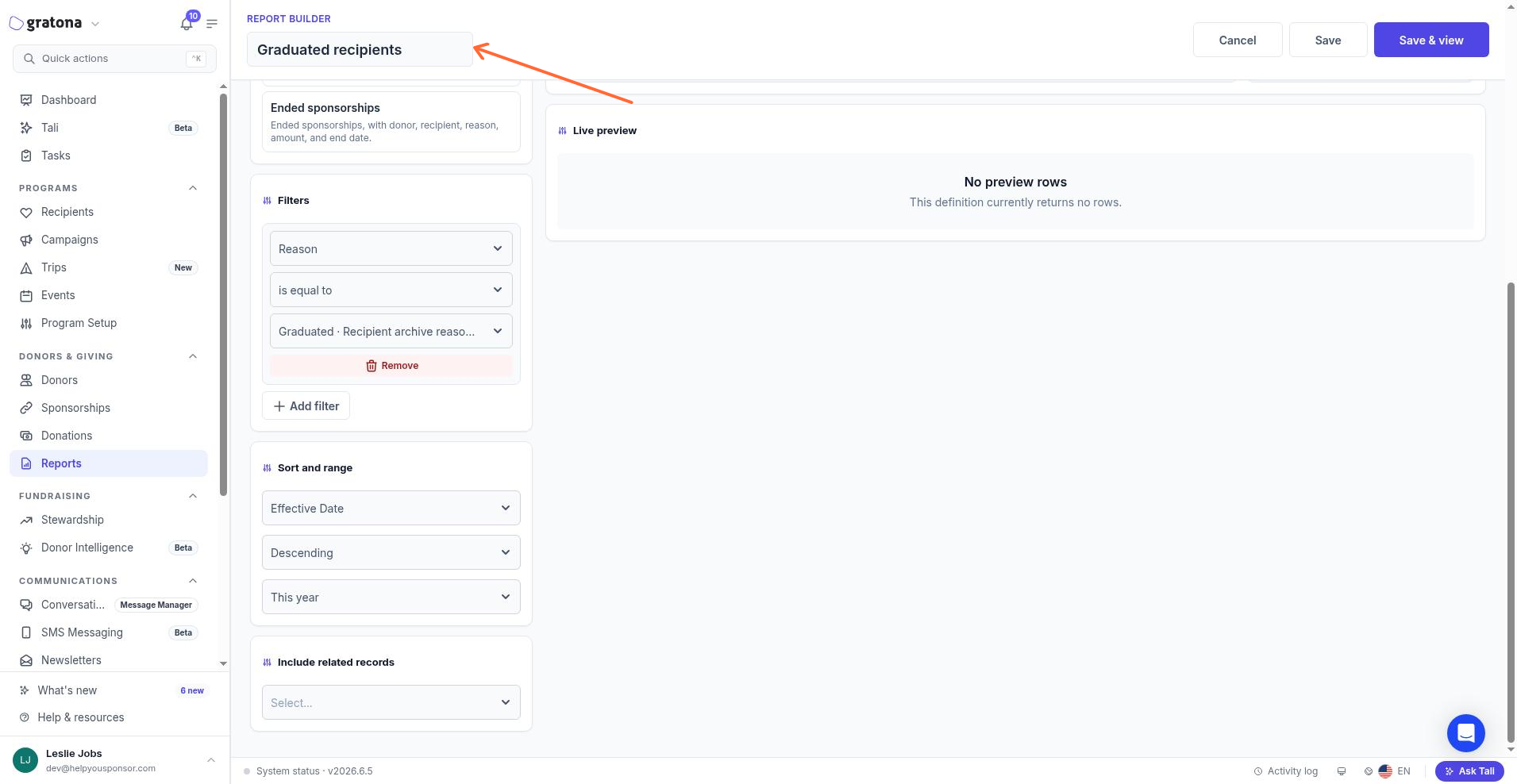Click the Cancel button

tap(1237, 40)
